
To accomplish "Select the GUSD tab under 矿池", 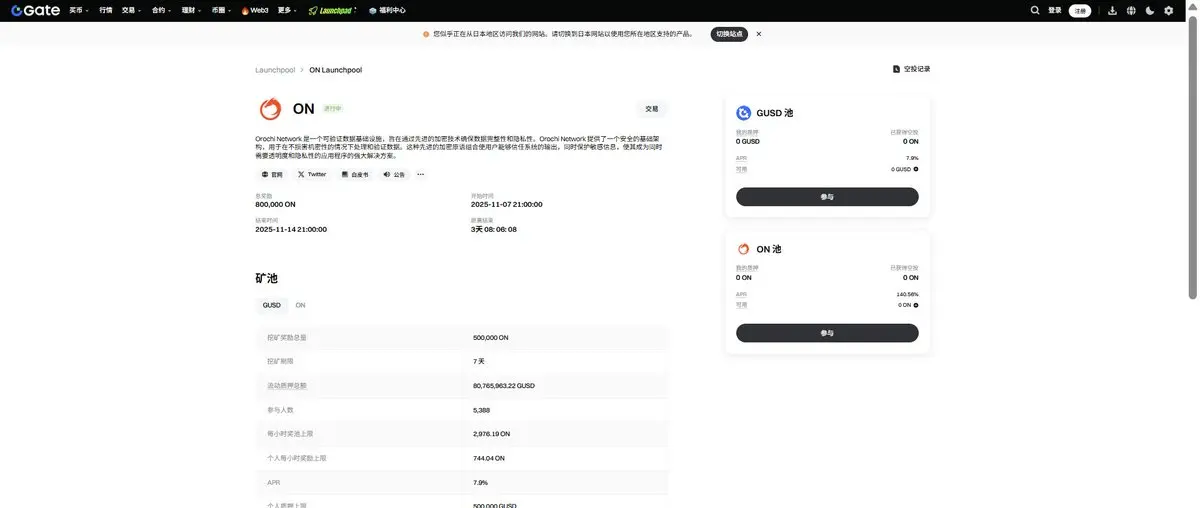I will tap(272, 305).
